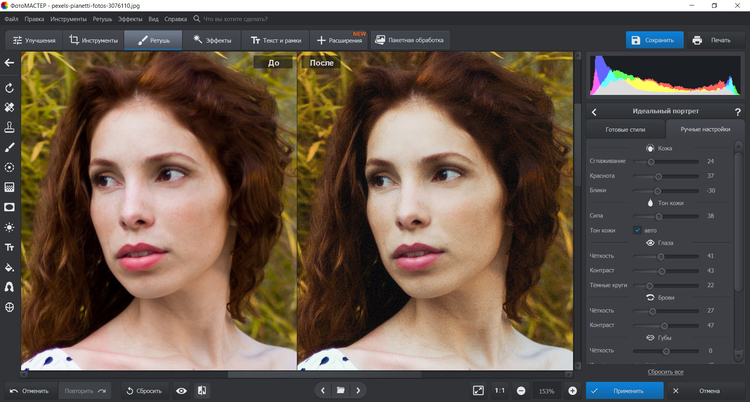Viewport: 750px width, 402px height.
Task: Switch to the 'Готовые стили' tab
Action: (x=624, y=129)
